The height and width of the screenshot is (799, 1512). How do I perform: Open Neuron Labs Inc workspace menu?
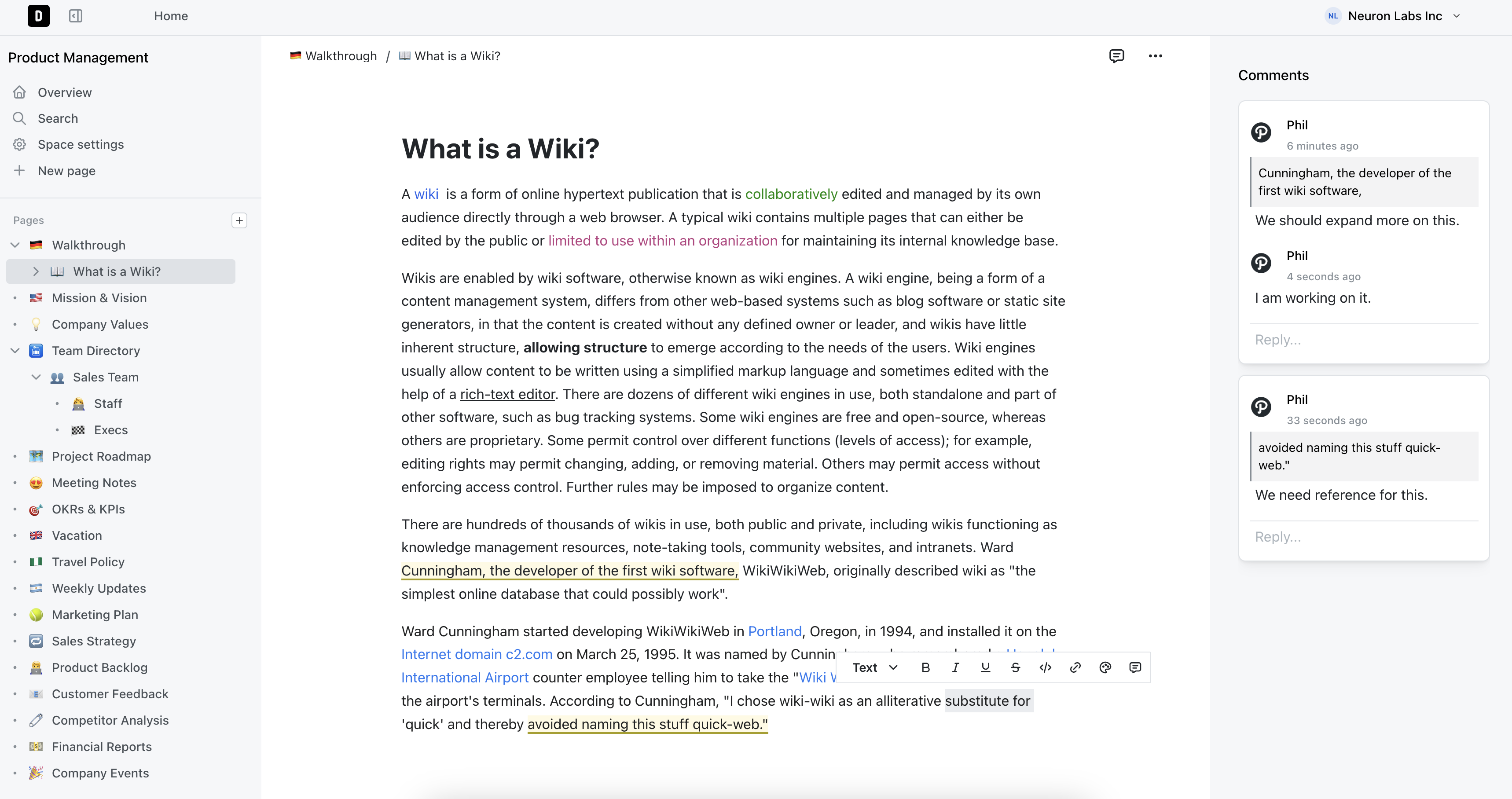1393,16
